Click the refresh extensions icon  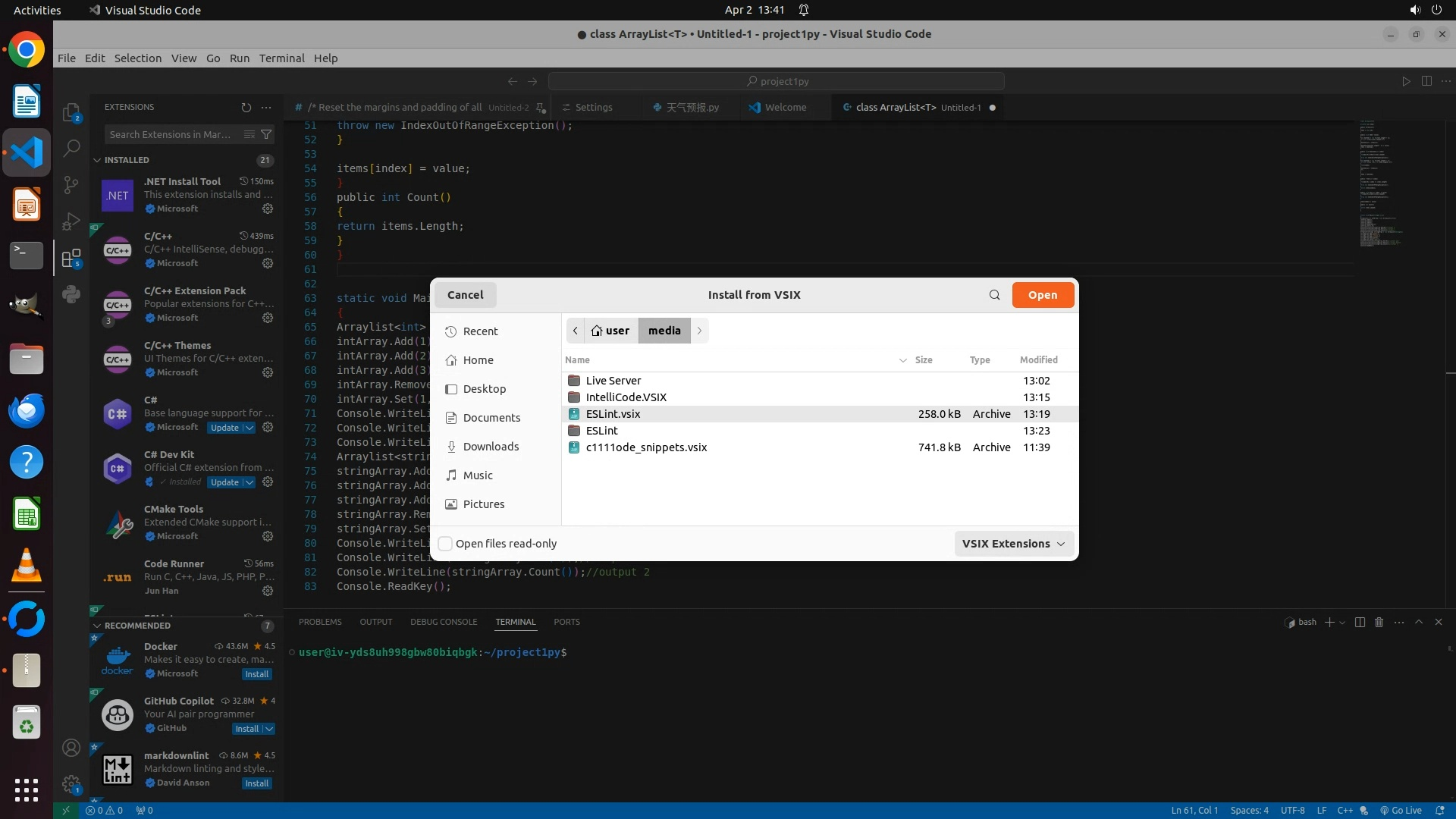[246, 108]
